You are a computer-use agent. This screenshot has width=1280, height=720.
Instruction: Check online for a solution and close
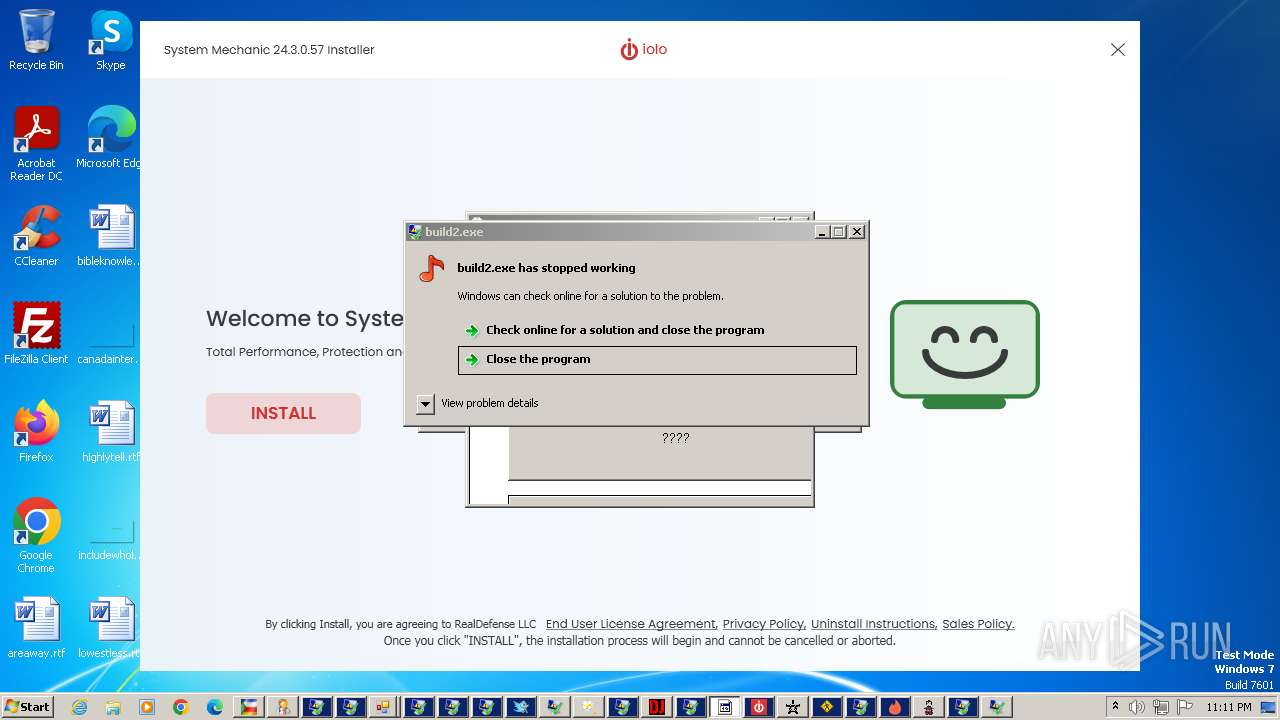[x=625, y=330]
